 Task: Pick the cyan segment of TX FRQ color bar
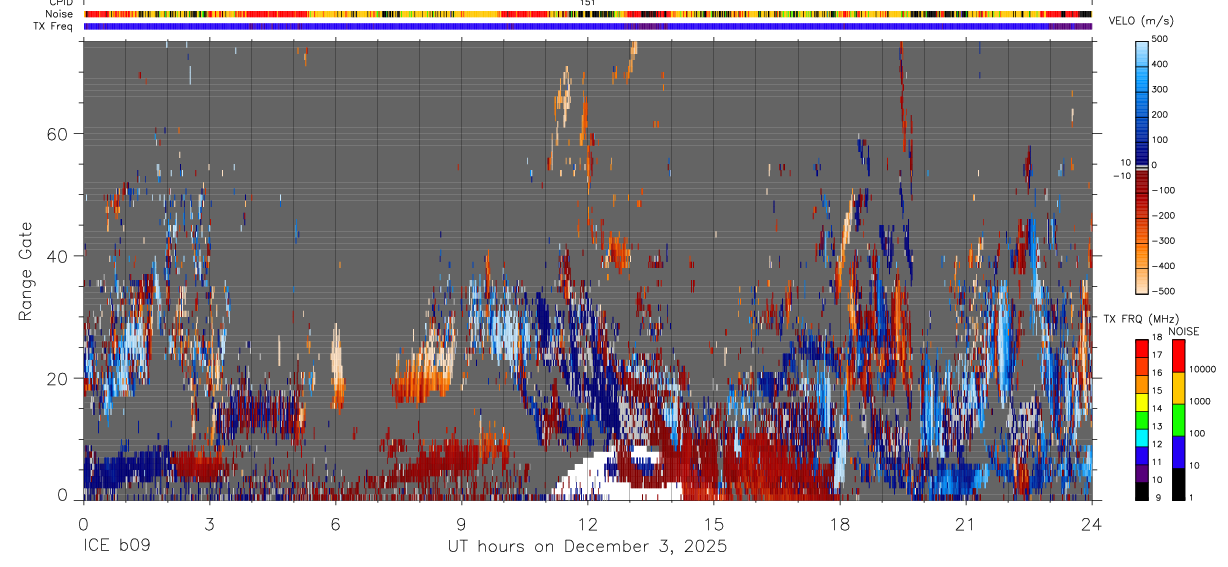pos(1141,436)
